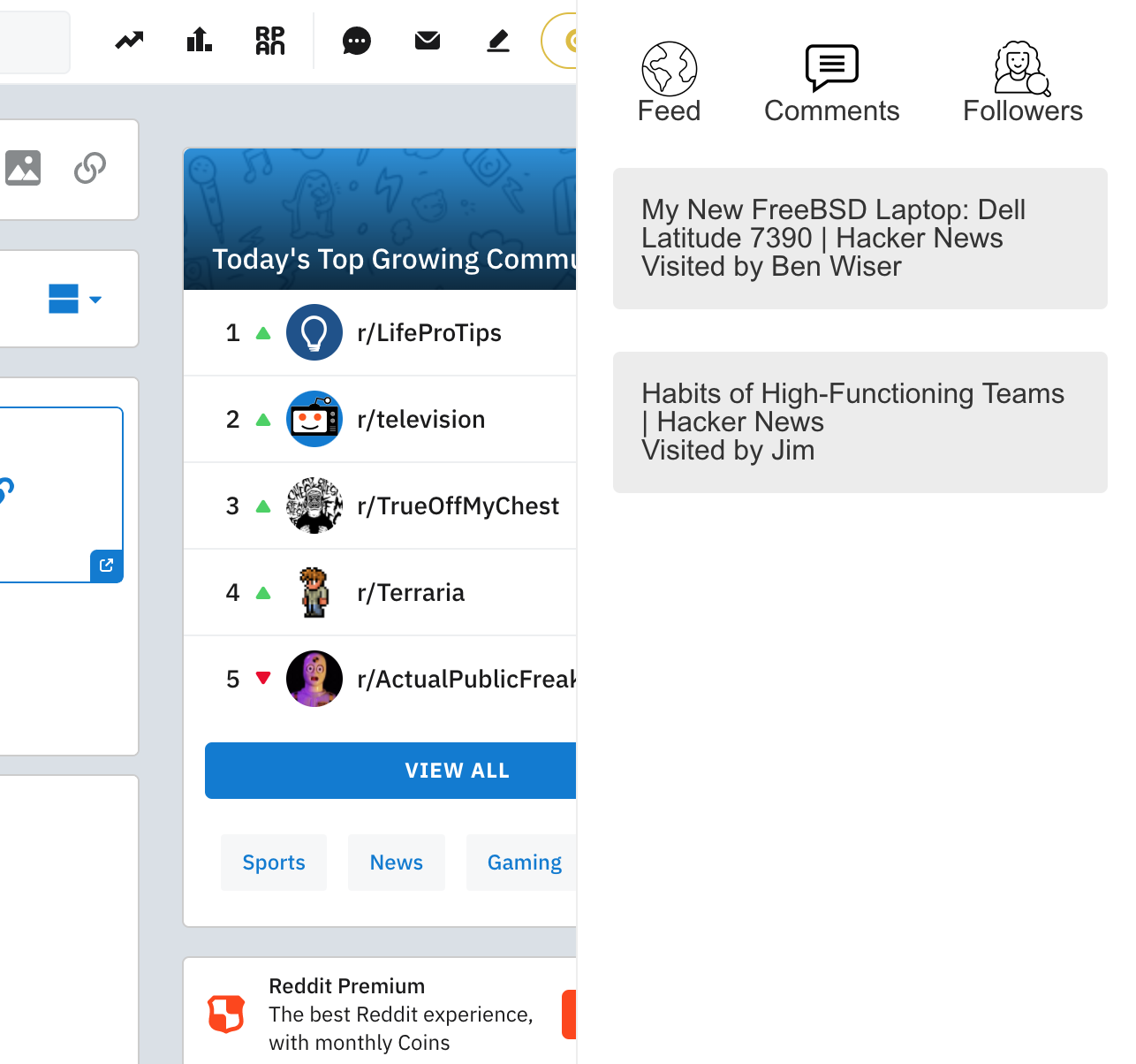Image resolution: width=1136 pixels, height=1064 pixels.
Task: Click the All bar-chart icon in header
Action: pyautogui.click(x=200, y=41)
